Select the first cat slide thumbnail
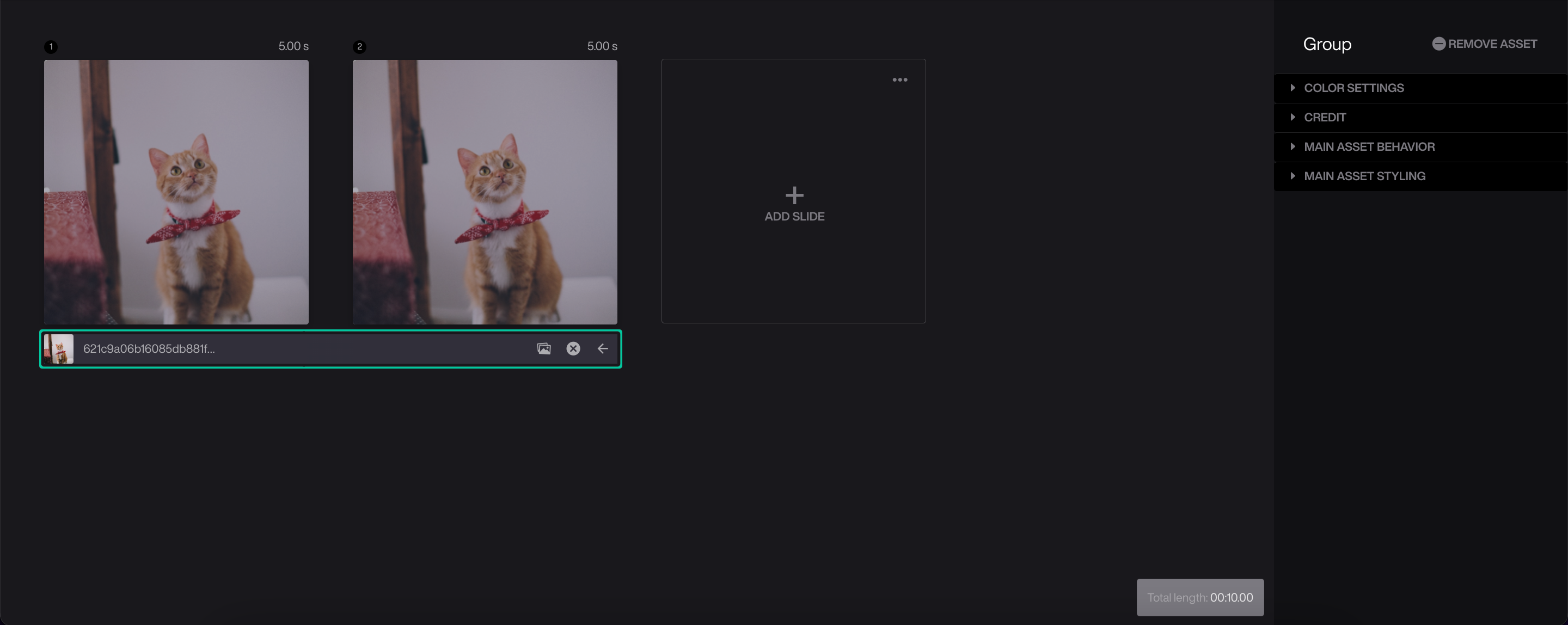The width and height of the screenshot is (1568, 625). (x=176, y=192)
